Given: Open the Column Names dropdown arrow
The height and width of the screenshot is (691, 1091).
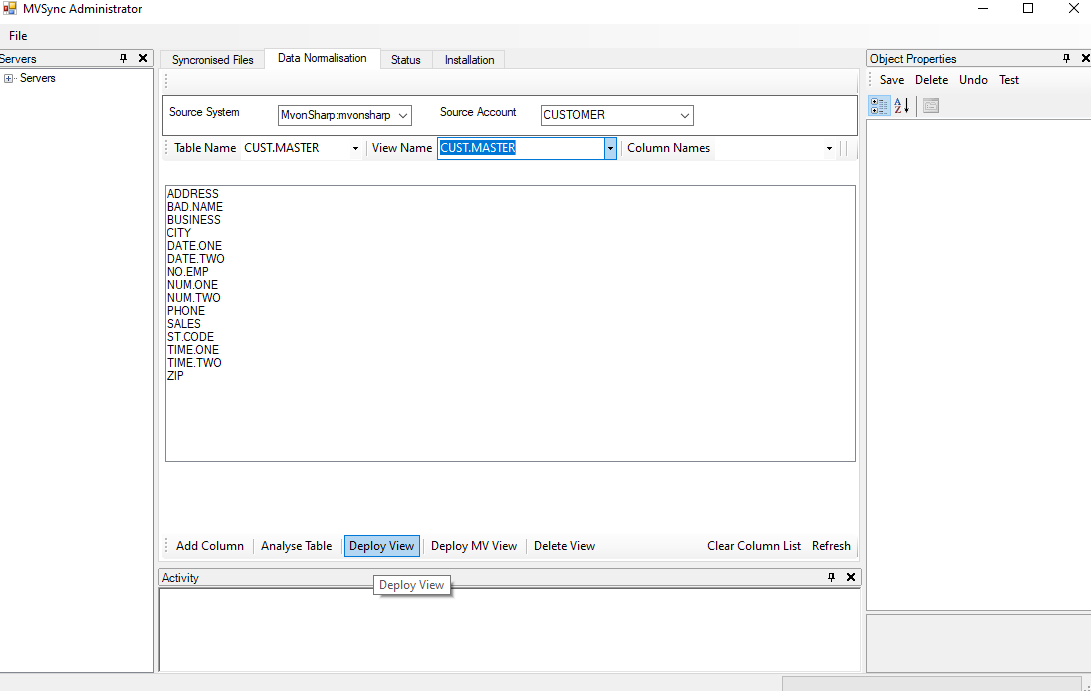Looking at the screenshot, I should pos(829,148).
